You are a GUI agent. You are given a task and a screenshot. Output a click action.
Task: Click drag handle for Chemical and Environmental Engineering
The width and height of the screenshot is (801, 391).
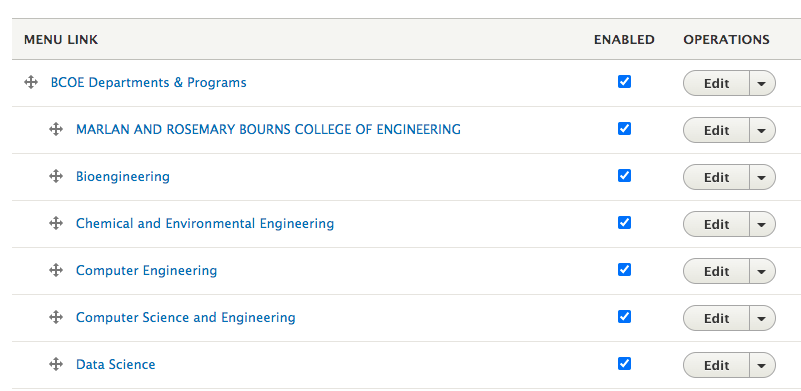coord(56,223)
